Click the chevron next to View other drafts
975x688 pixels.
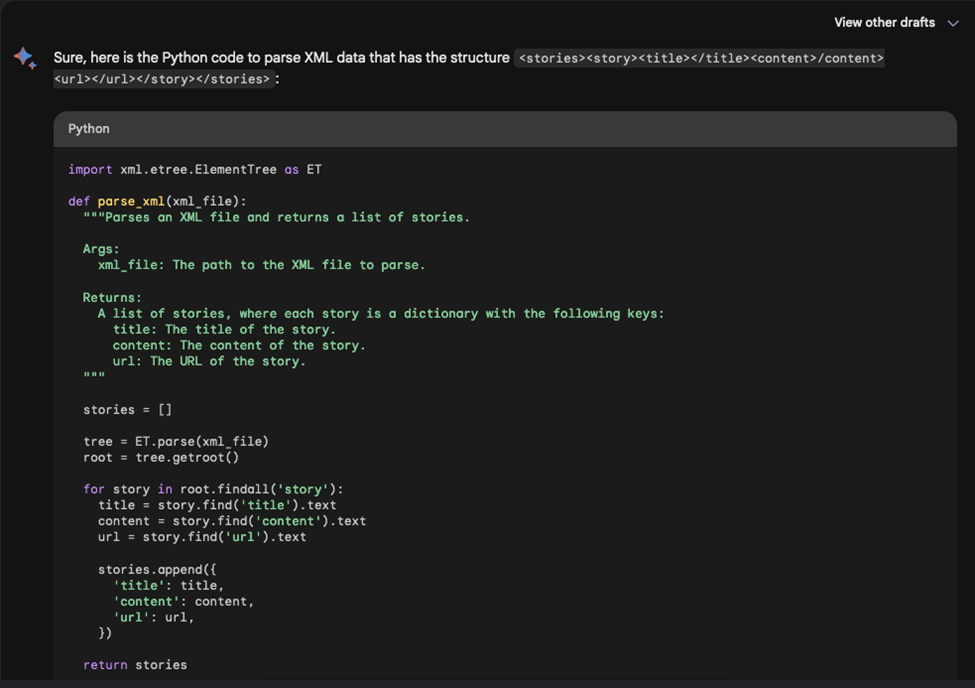[953, 22]
